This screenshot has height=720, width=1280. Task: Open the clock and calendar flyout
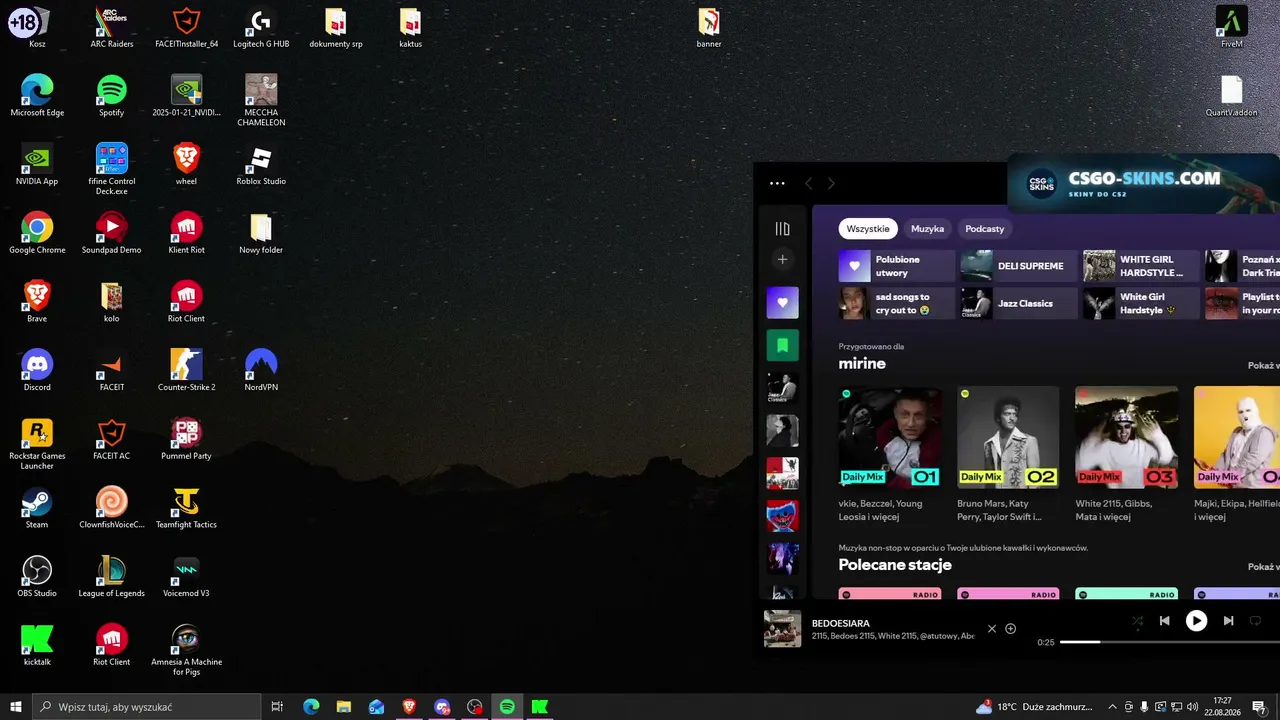tap(1222, 707)
